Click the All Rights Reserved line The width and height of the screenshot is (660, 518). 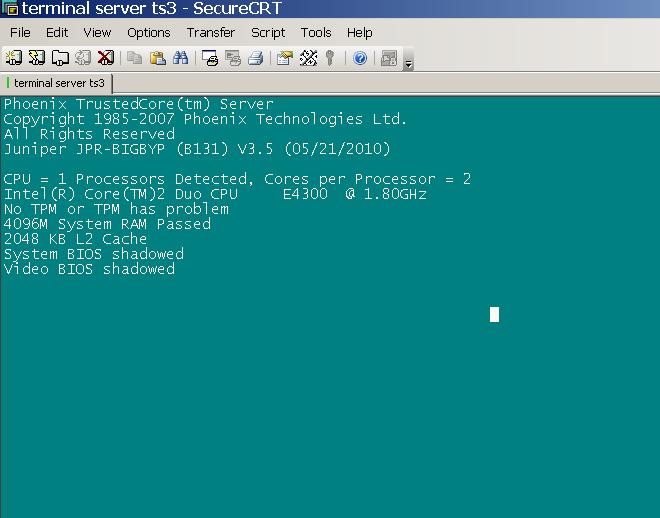coord(89,134)
